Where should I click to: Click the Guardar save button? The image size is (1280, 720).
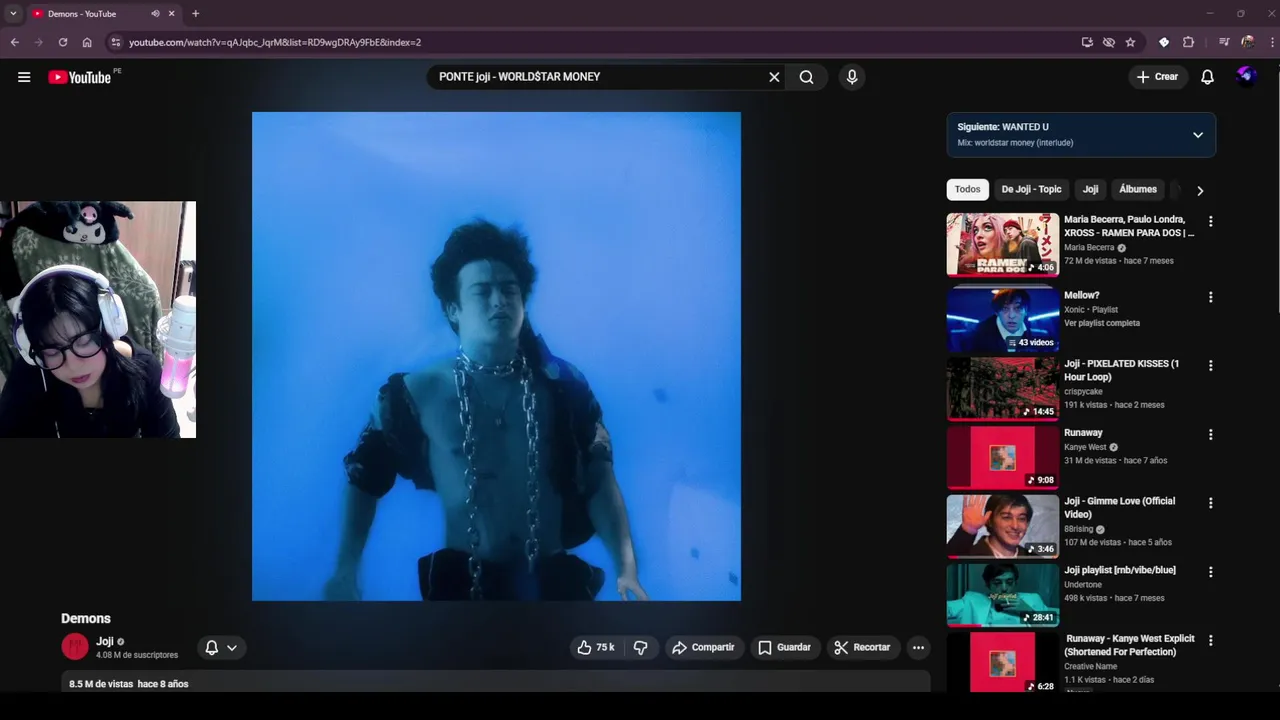(x=784, y=647)
